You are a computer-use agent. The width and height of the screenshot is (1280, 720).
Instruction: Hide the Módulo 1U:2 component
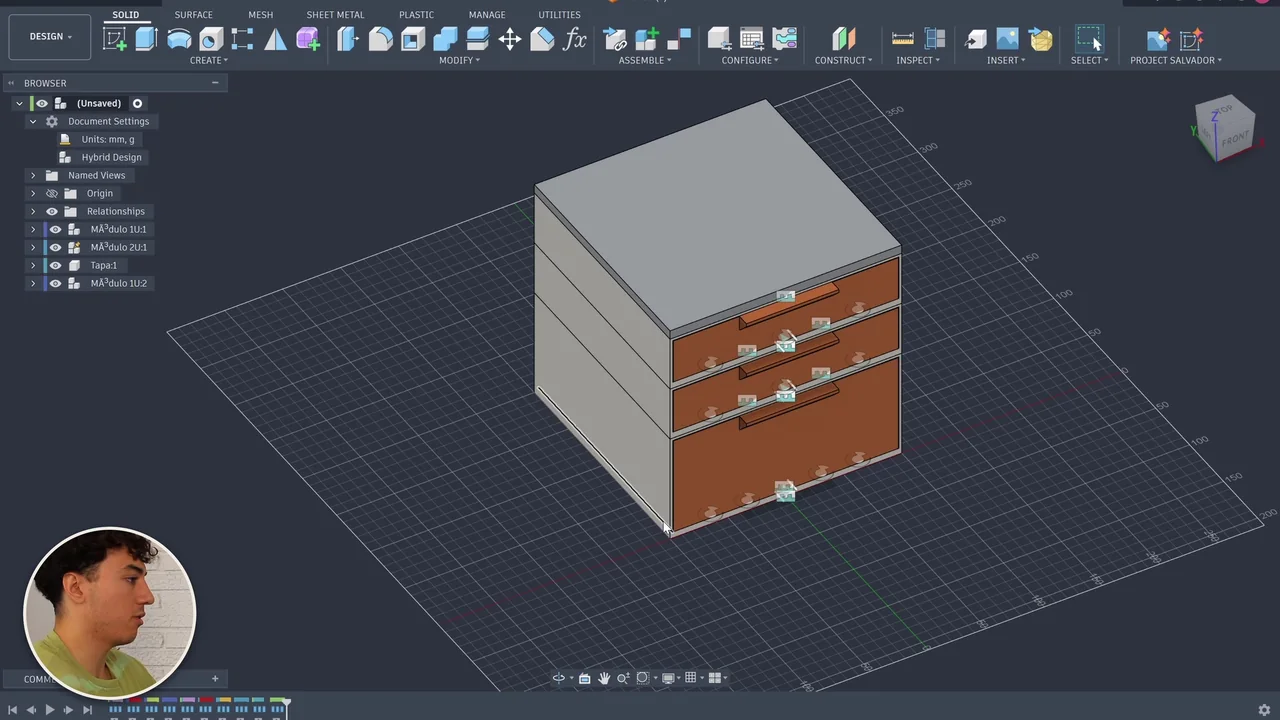(x=55, y=283)
